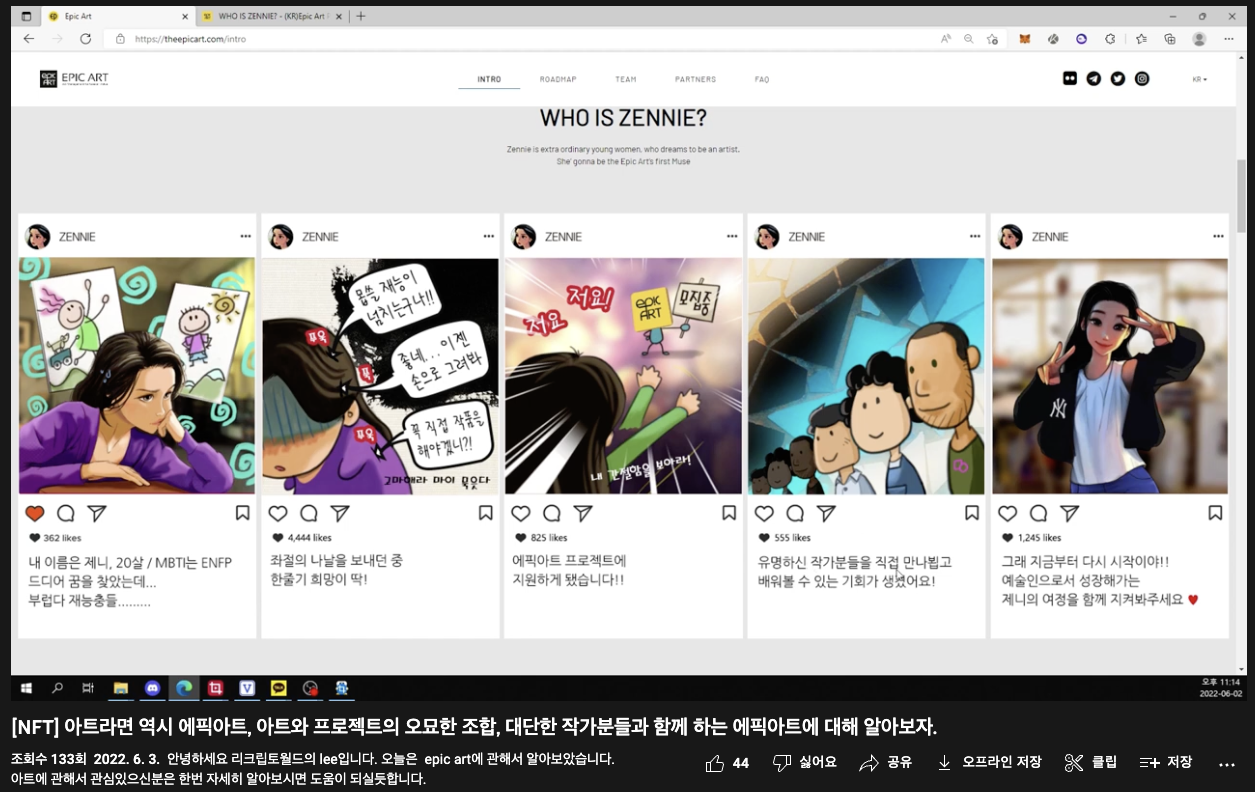
Task: Open the Collections icon in Edge toolbar
Action: tap(1169, 39)
